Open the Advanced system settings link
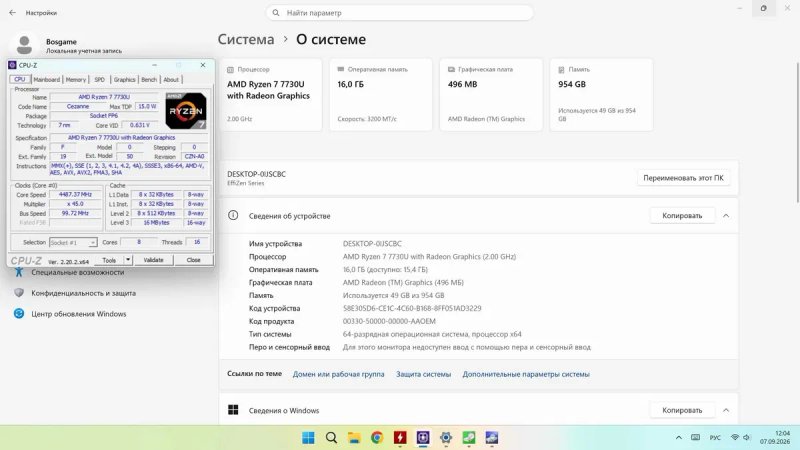Screen dimensions: 800x450 (x=526, y=374)
